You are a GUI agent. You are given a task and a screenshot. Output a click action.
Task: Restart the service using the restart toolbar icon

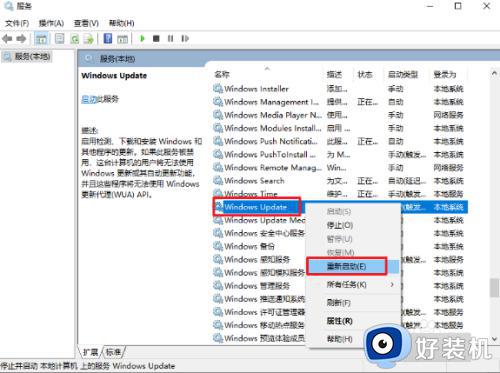185,39
